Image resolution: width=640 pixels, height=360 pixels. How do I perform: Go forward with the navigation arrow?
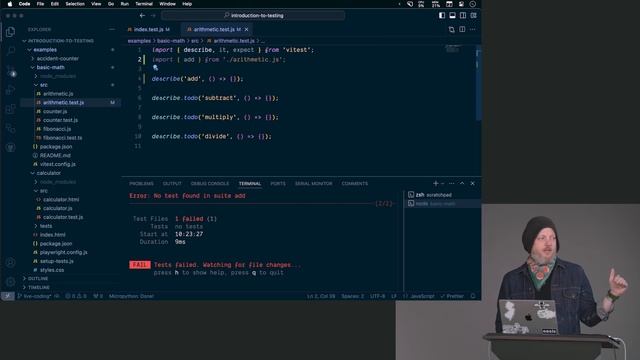tap(153, 16)
